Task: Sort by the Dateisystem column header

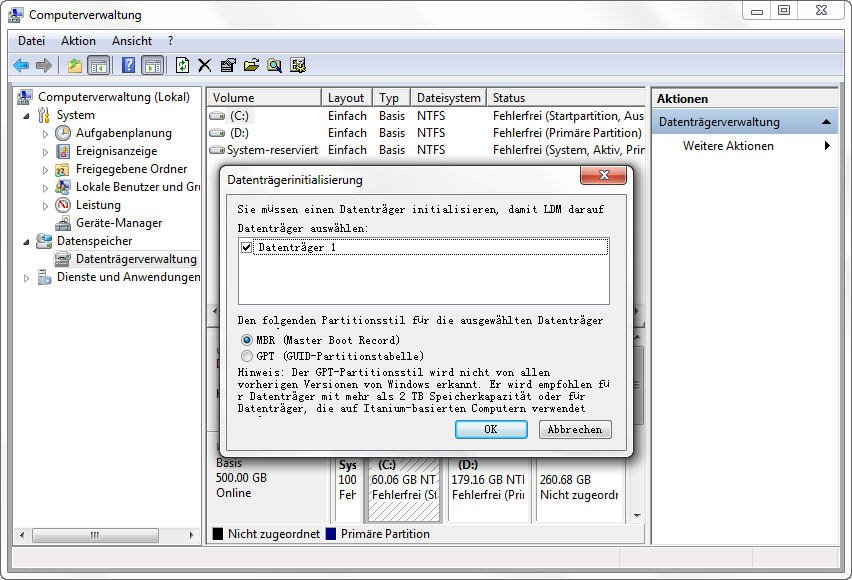Action: point(448,98)
